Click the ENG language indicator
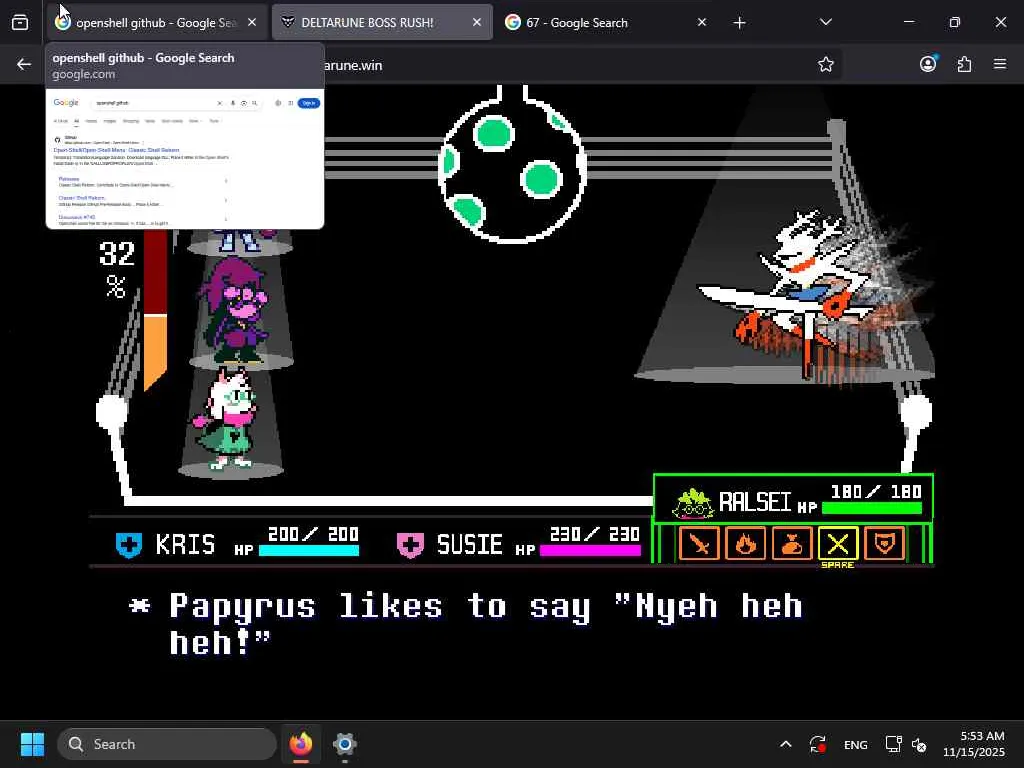The height and width of the screenshot is (768, 1024). (x=856, y=744)
